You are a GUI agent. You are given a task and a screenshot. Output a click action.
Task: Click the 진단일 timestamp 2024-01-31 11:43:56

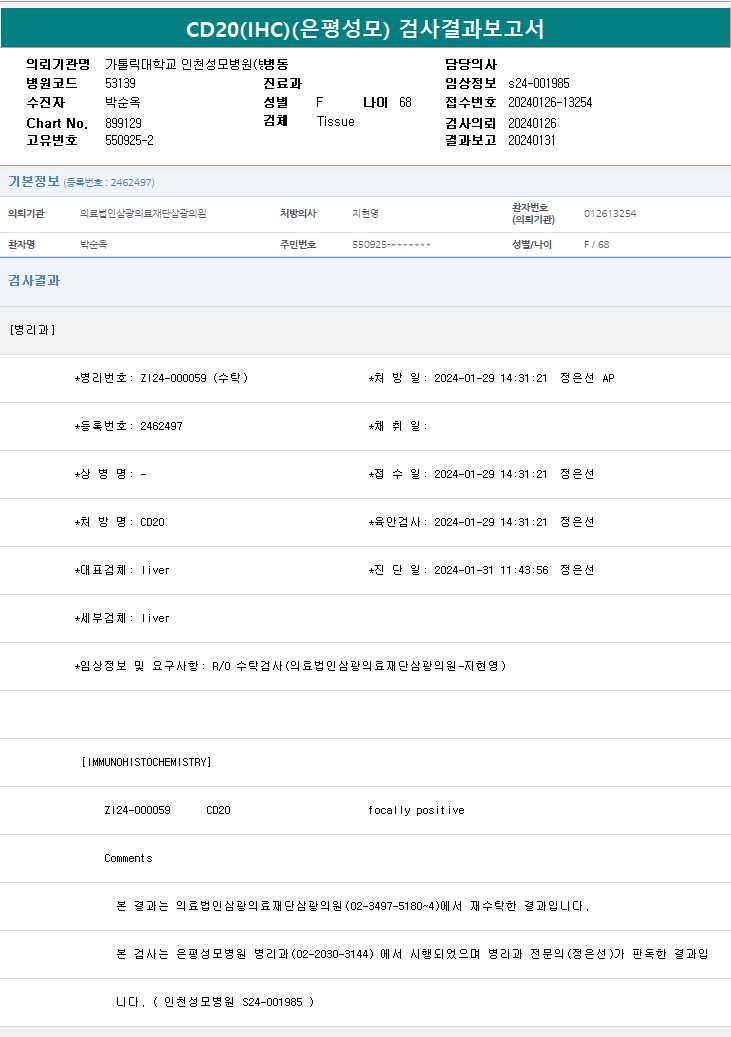pos(490,570)
